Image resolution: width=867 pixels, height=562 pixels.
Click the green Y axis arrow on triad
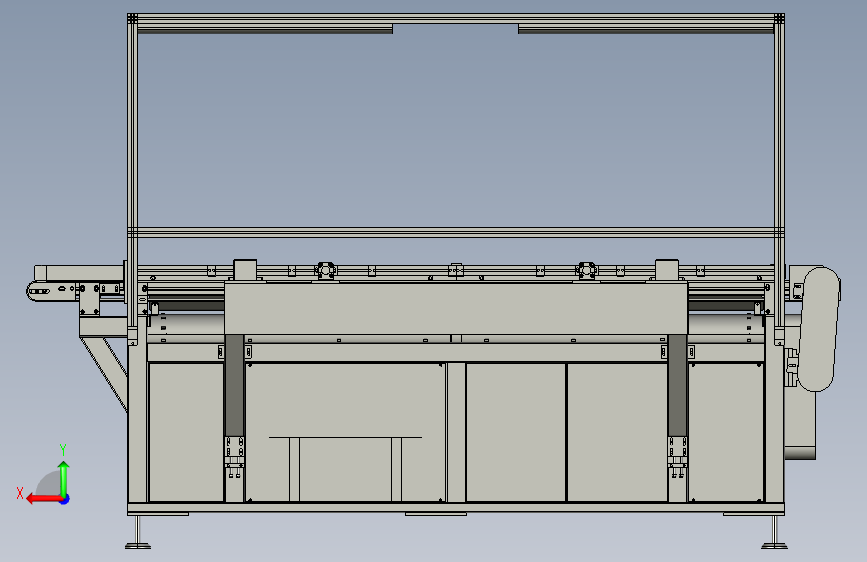(x=64, y=478)
